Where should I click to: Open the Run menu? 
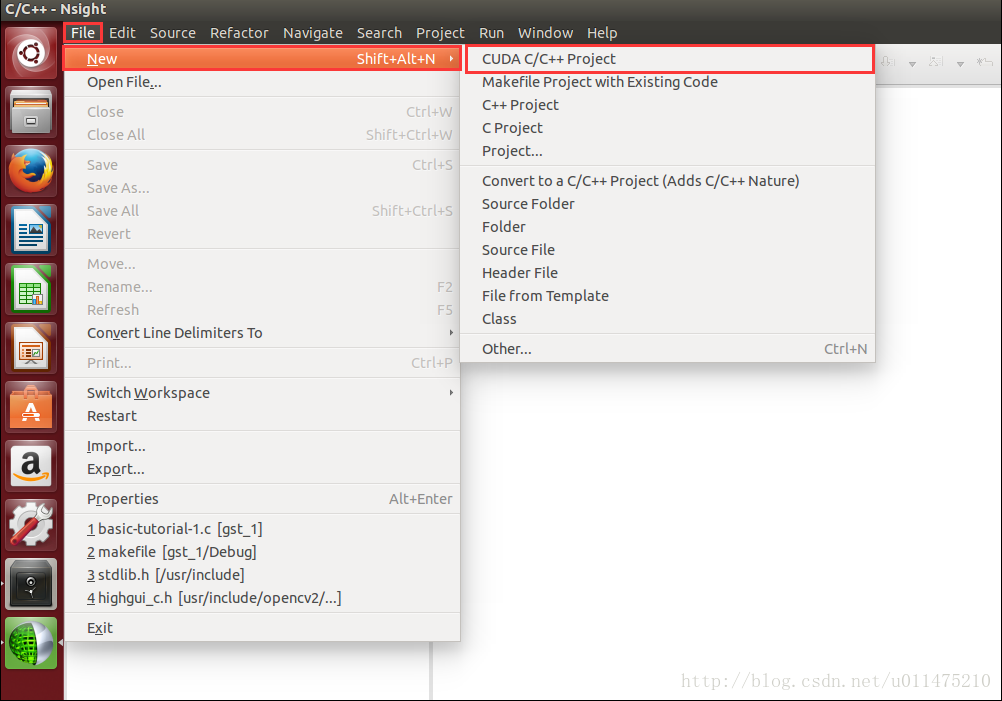(x=491, y=33)
